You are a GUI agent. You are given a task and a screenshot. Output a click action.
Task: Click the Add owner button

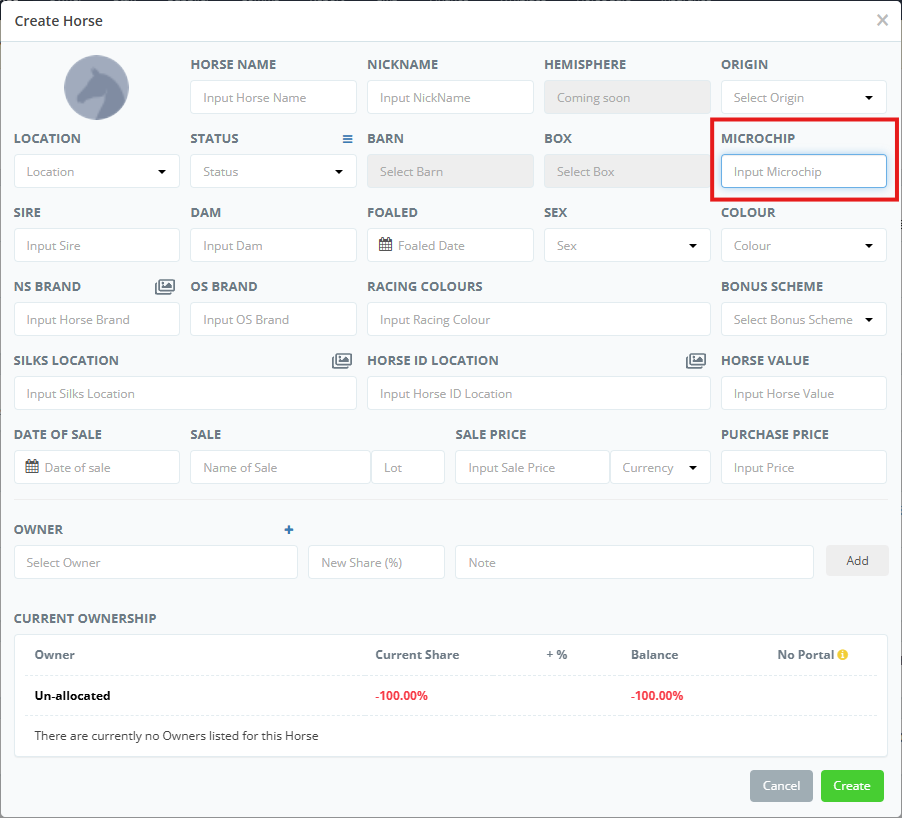[x=857, y=561]
